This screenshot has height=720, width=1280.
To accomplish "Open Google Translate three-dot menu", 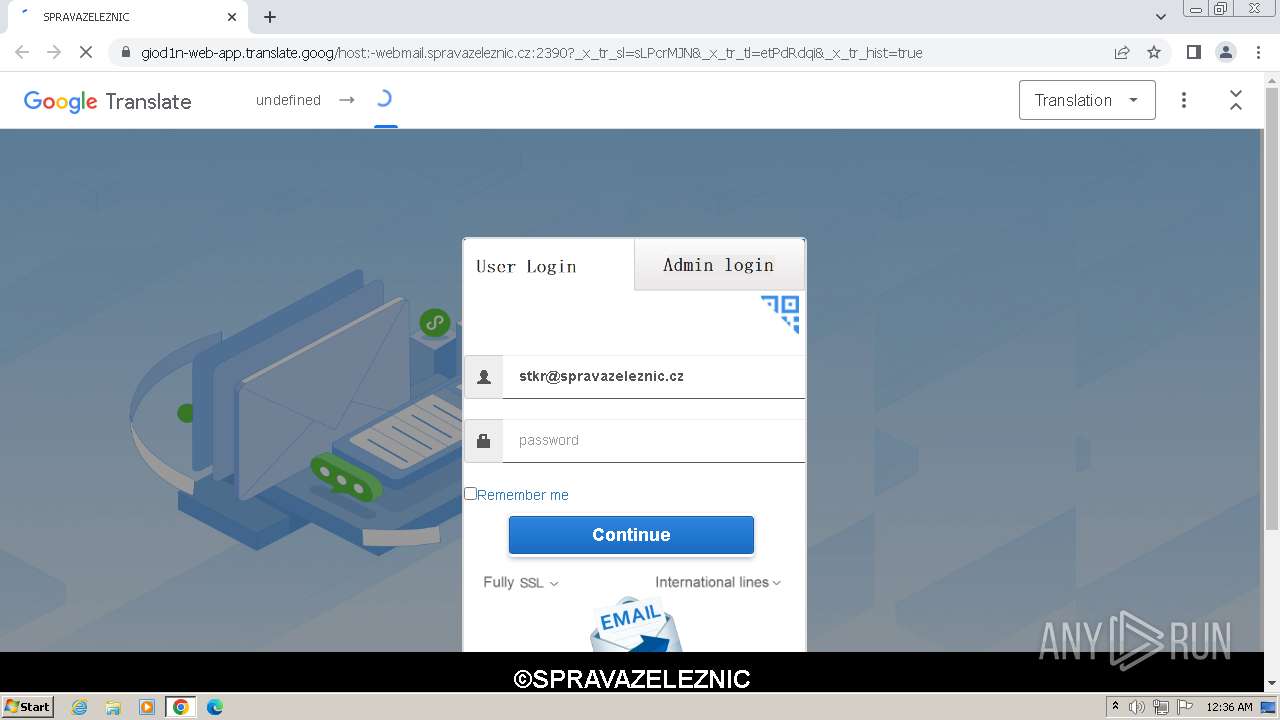I will 1184,100.
